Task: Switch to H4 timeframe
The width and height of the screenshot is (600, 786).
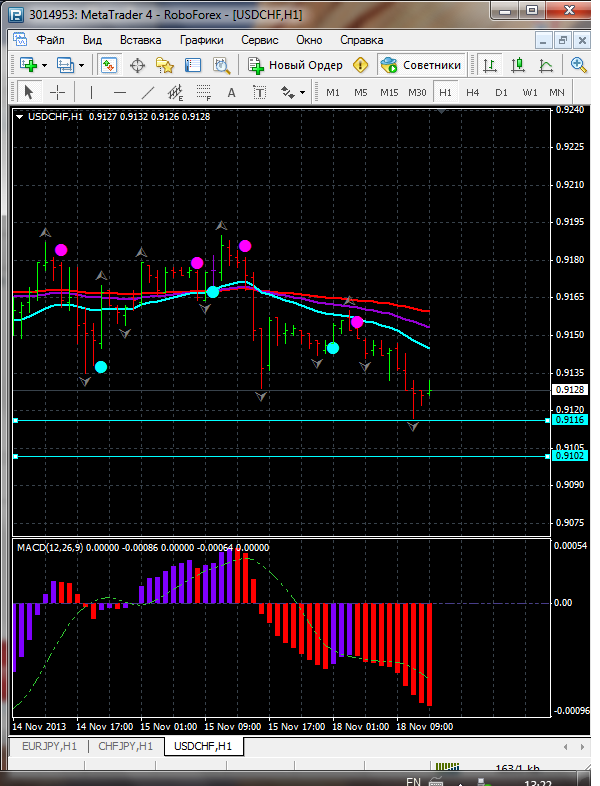Action: point(473,92)
